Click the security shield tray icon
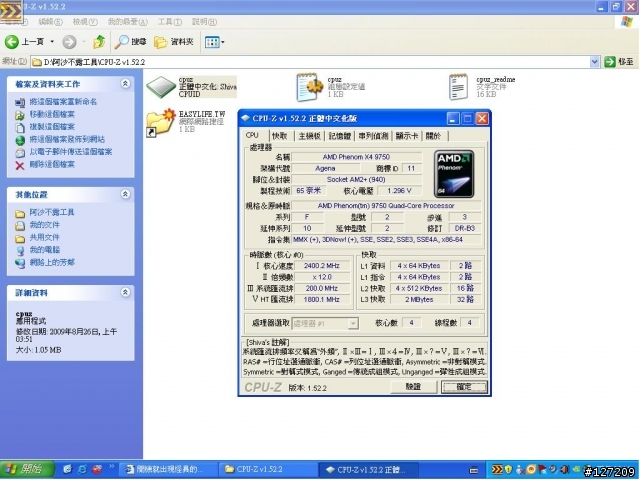The height and width of the screenshot is (480, 640). (x=509, y=470)
